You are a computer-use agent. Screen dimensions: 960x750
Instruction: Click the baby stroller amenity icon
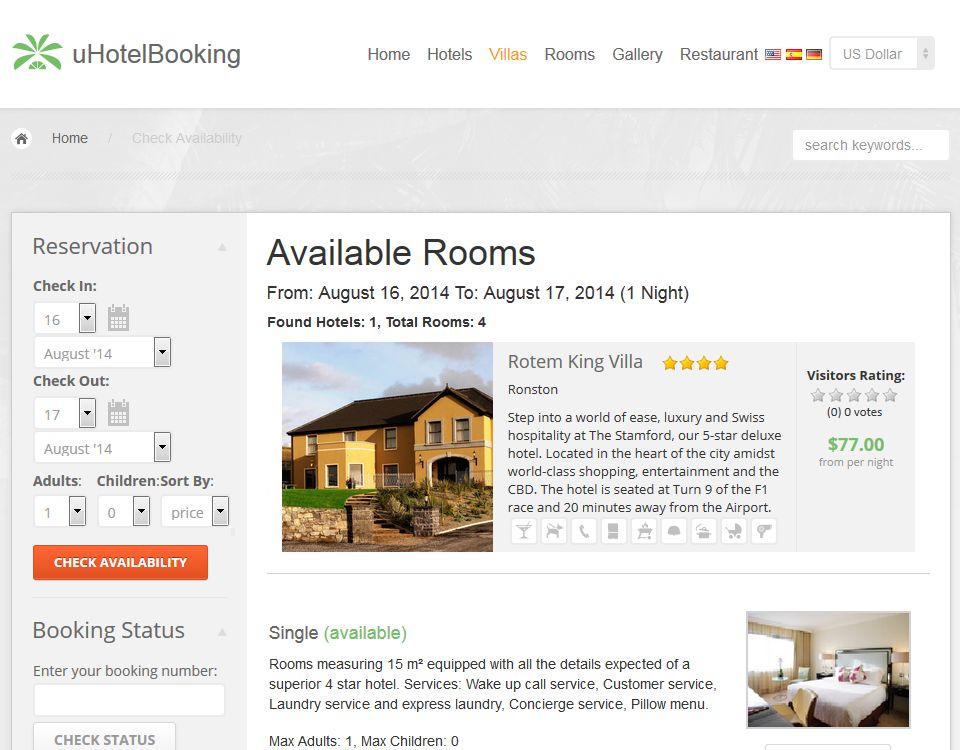coord(733,531)
